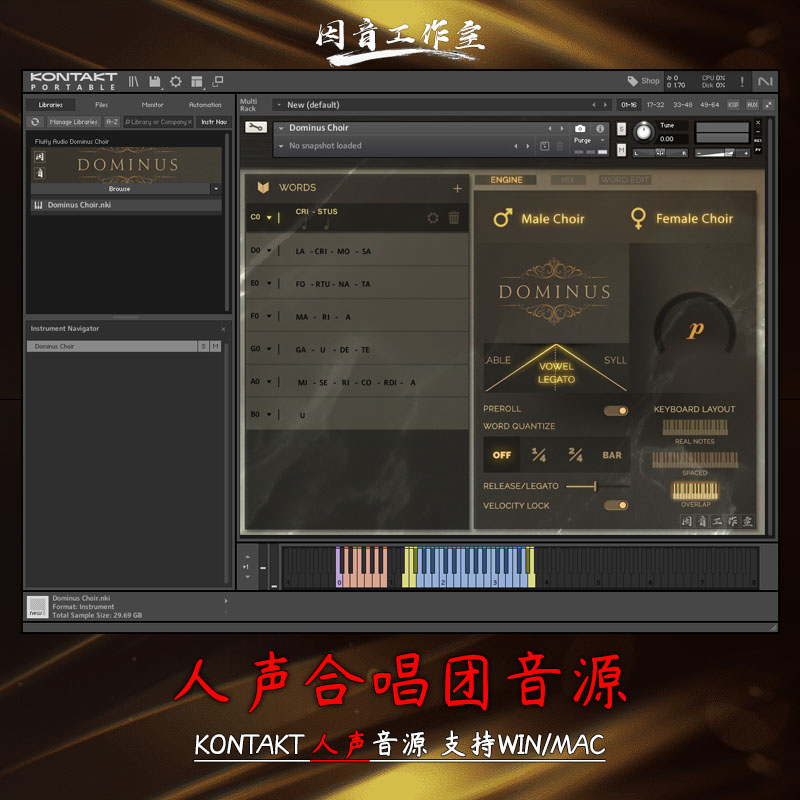Image resolution: width=800 pixels, height=800 pixels.
Task: Delete snapshot using the trash icon
Action: pos(560,146)
